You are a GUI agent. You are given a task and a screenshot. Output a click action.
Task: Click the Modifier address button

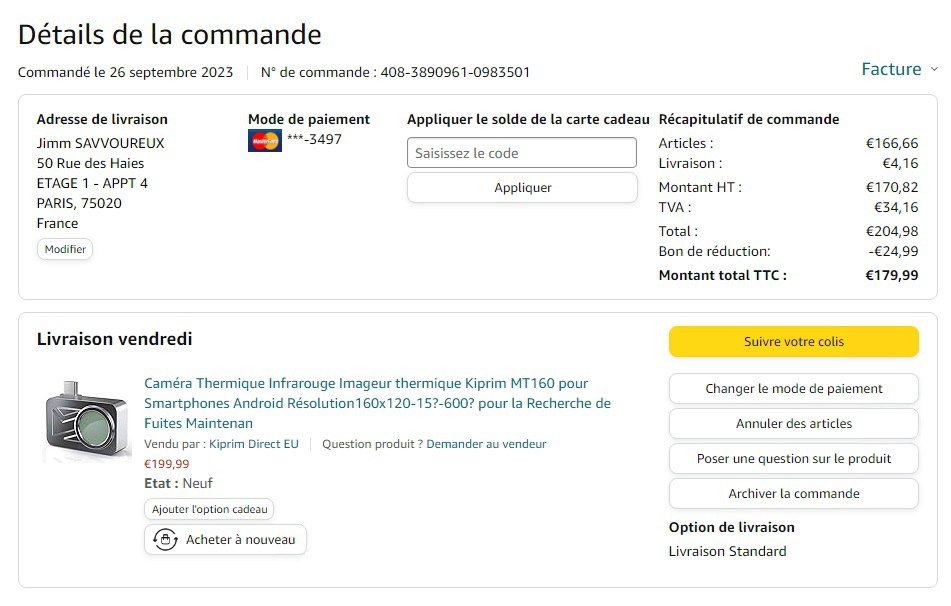click(x=65, y=249)
